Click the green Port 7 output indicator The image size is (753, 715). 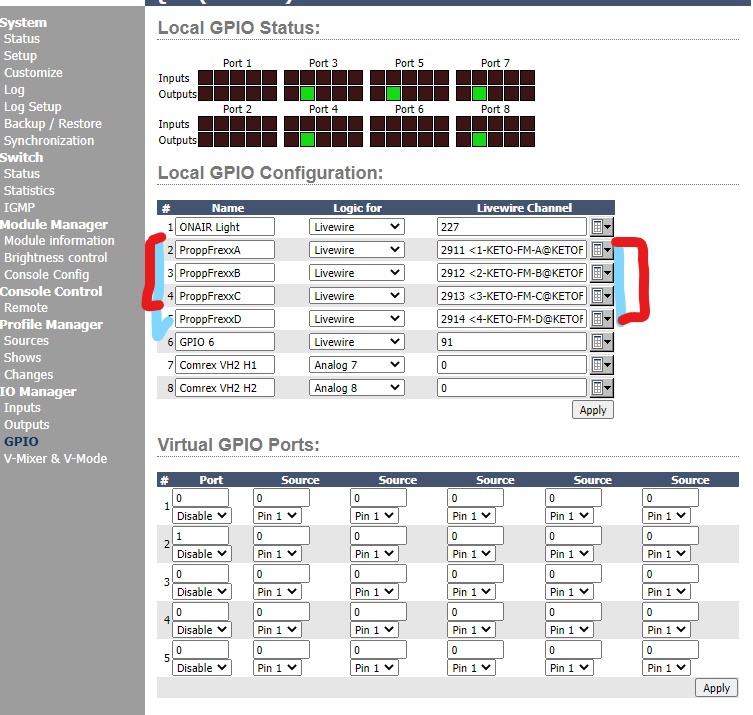click(480, 93)
